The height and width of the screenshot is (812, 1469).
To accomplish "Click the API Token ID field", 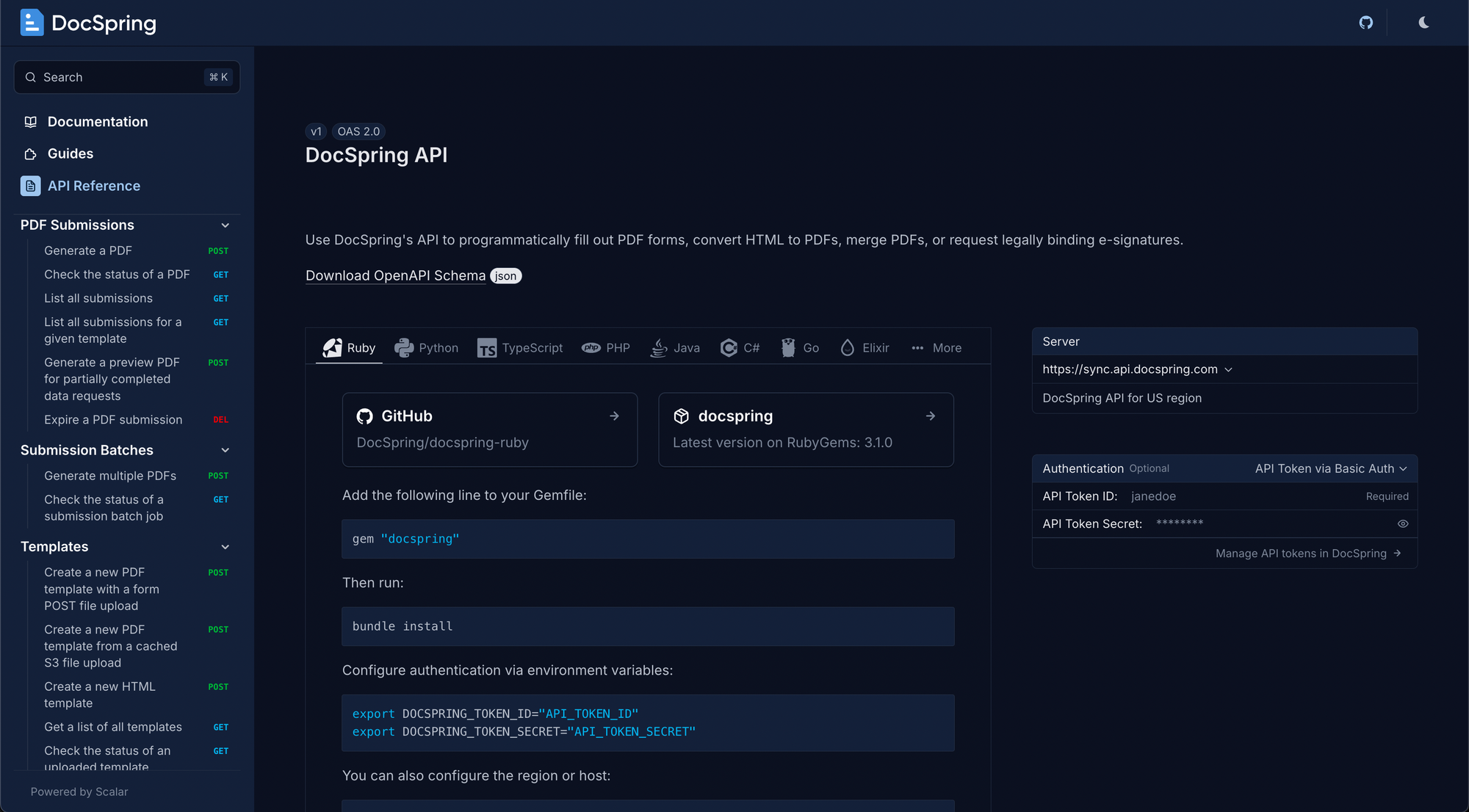I will point(1224,496).
